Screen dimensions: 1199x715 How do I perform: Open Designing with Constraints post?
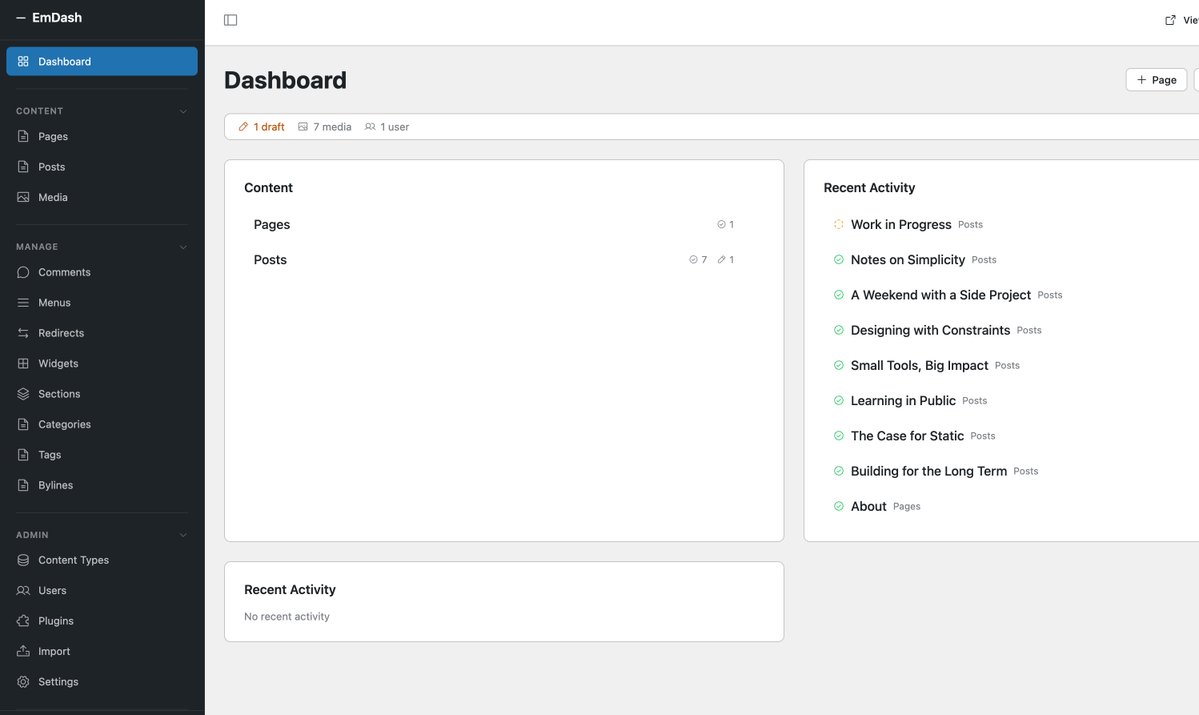click(930, 330)
